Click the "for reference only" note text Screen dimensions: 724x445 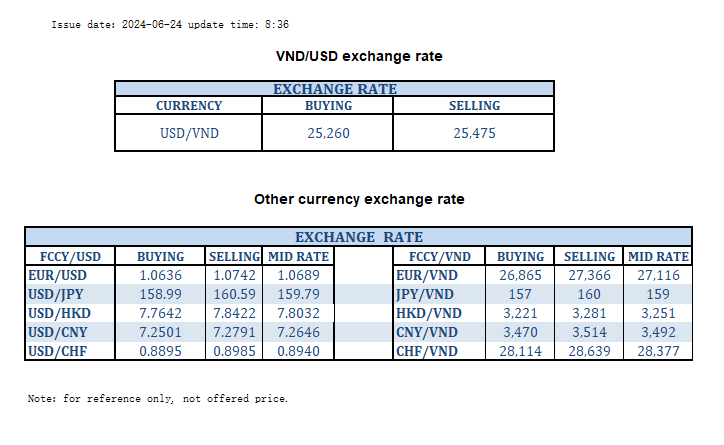click(x=158, y=399)
